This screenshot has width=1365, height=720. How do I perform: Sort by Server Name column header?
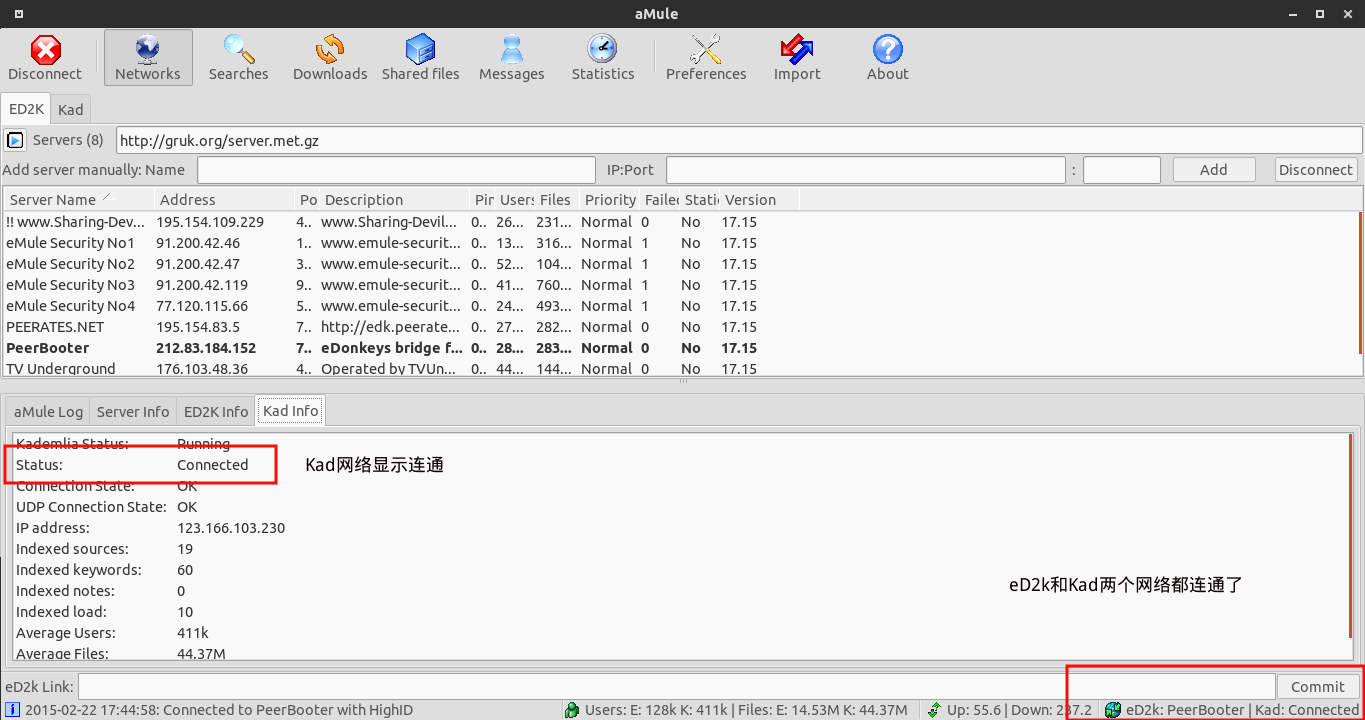click(78, 200)
